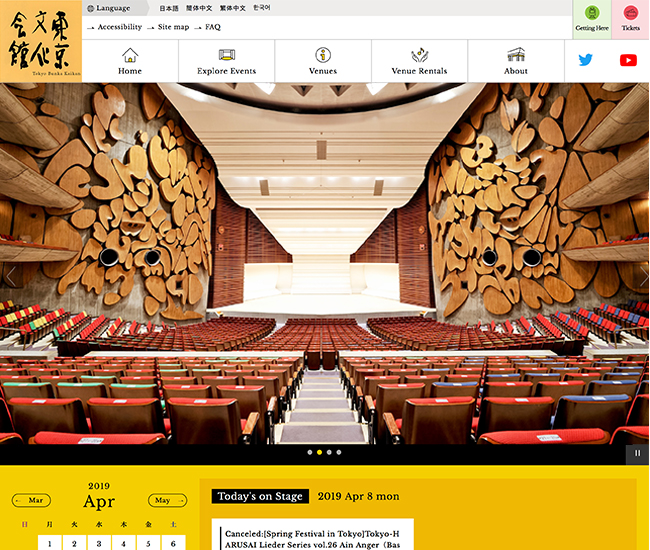Pause the slideshow
650x550 pixels.
tap(638, 453)
